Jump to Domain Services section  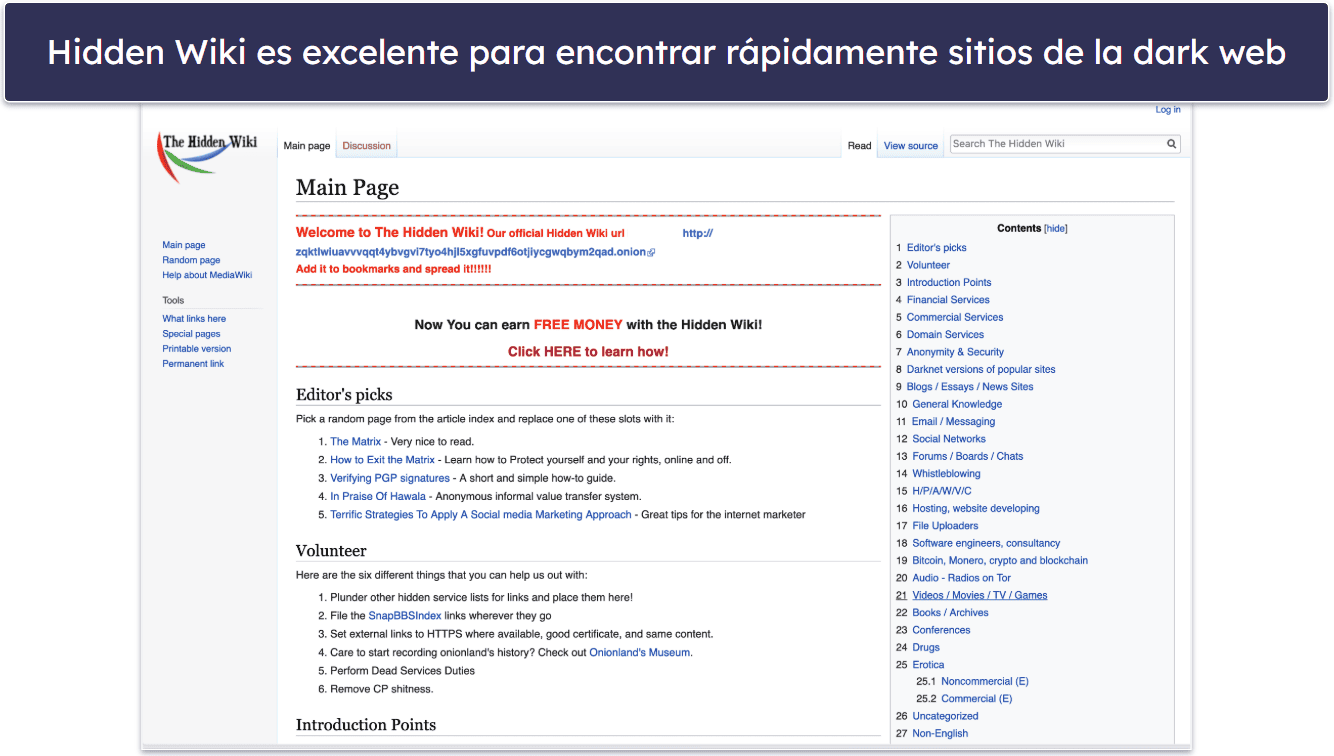click(x=945, y=335)
